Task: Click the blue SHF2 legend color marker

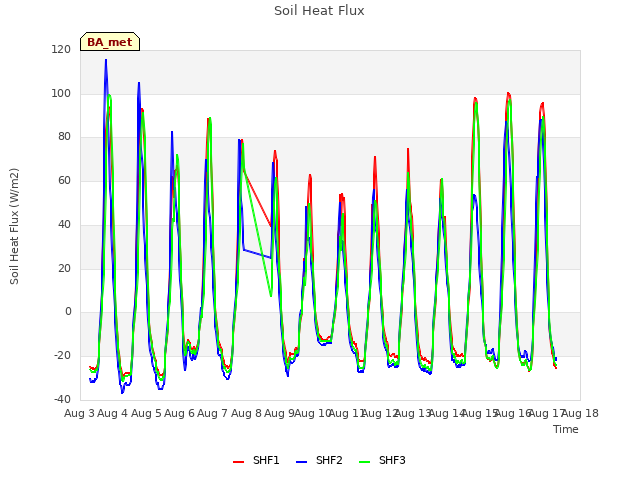Action: [301, 462]
